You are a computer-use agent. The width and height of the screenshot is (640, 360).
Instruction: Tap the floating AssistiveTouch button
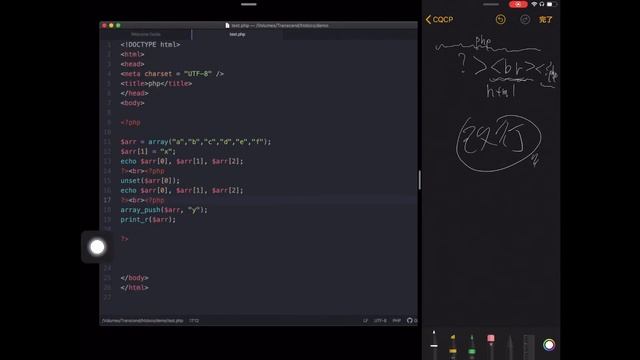point(97,247)
